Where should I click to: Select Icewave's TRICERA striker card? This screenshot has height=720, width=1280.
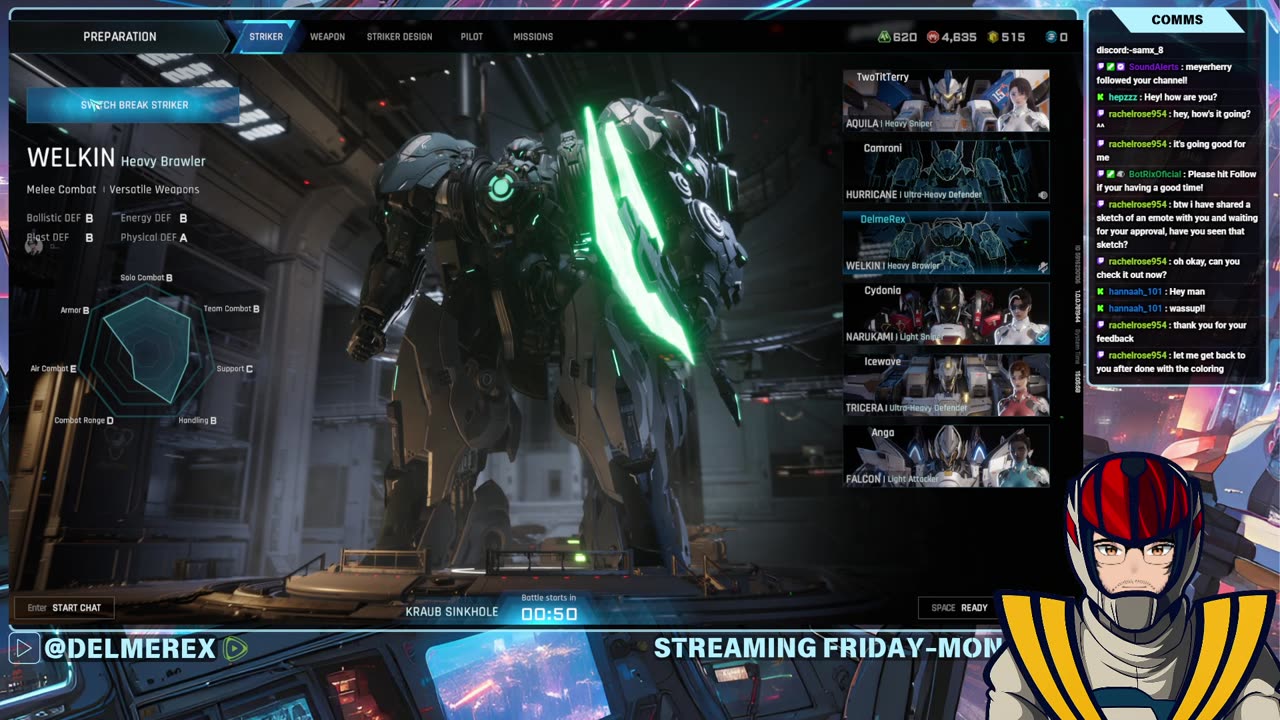pos(946,384)
